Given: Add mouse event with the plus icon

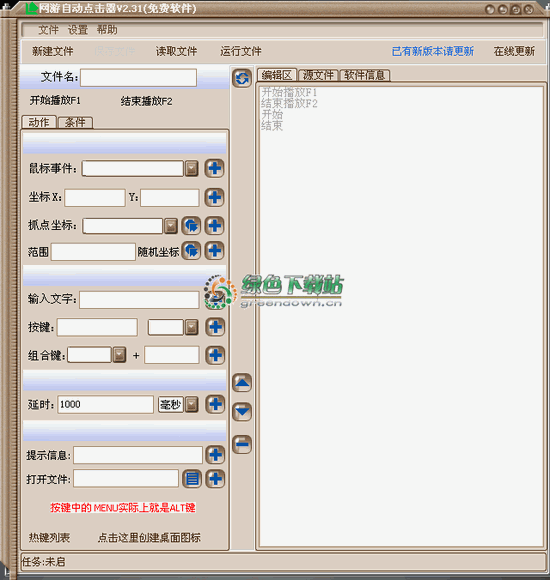Looking at the screenshot, I should point(215,169).
